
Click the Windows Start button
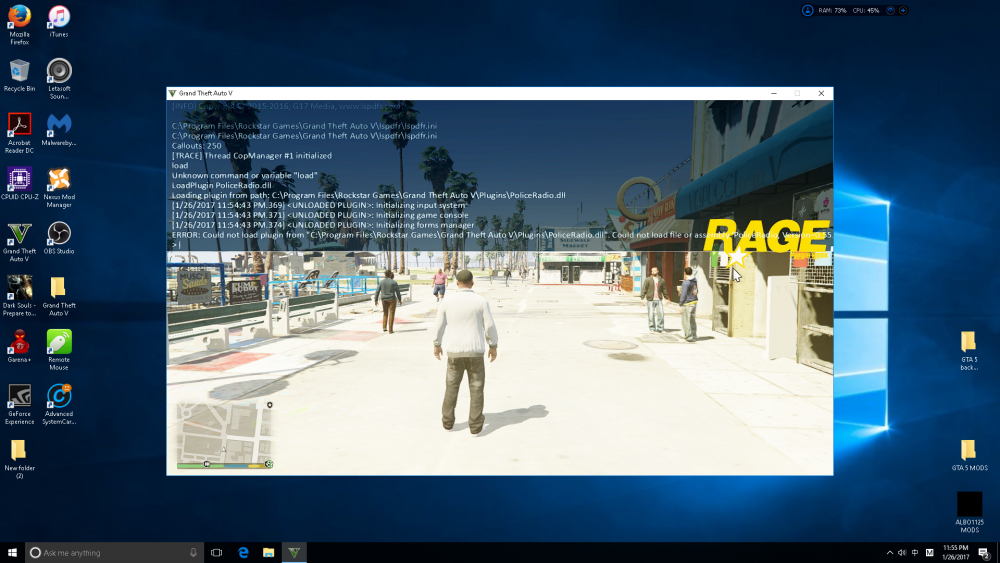click(12, 553)
